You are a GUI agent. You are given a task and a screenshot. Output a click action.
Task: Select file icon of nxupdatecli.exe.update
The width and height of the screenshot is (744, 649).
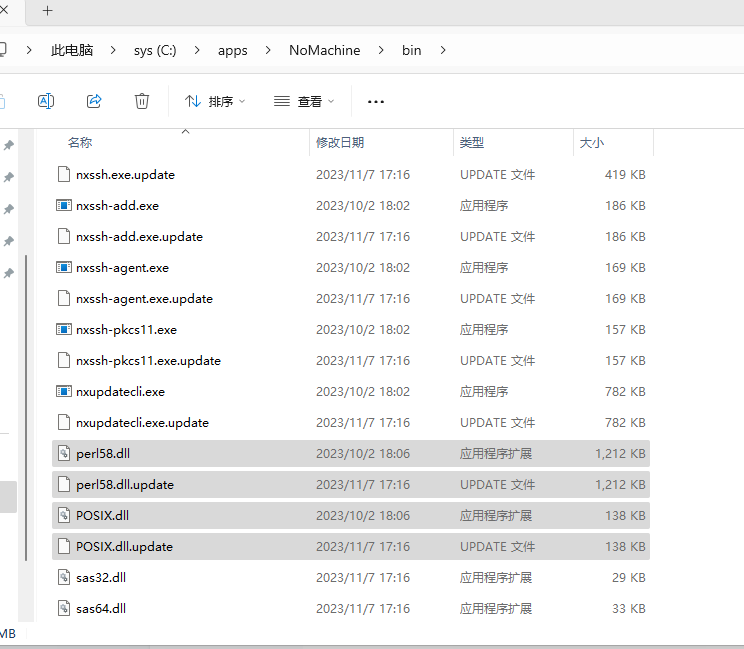point(64,422)
